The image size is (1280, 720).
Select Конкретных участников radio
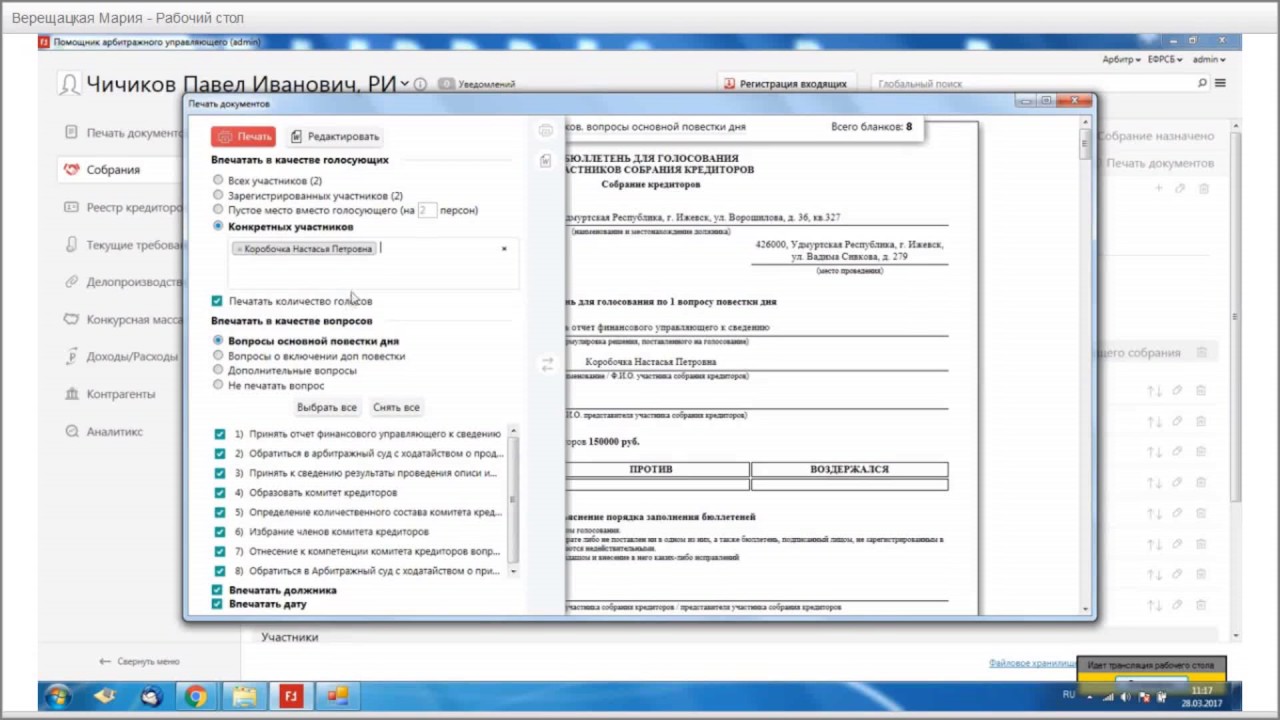(218, 227)
